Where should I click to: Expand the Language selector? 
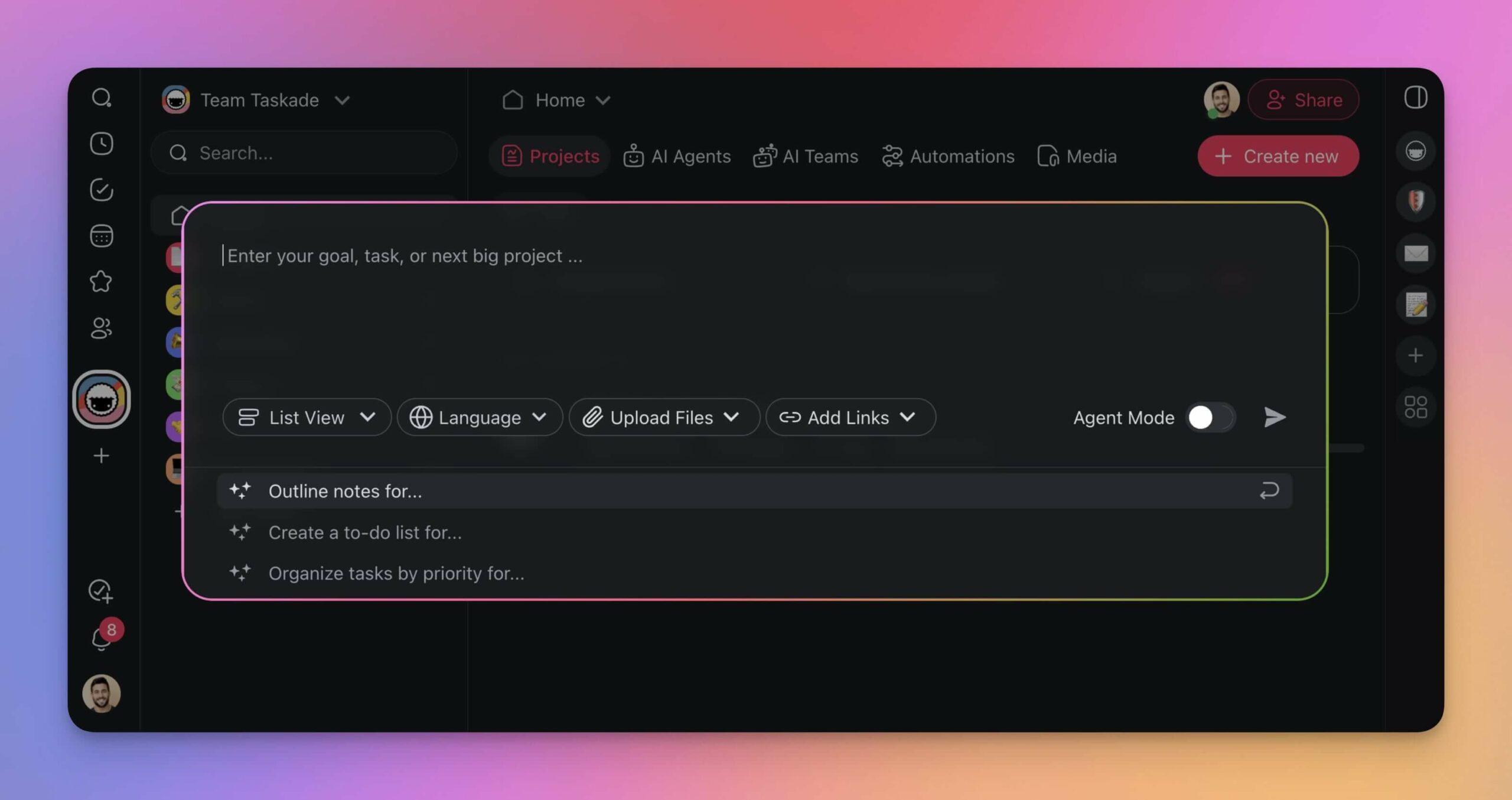point(479,417)
